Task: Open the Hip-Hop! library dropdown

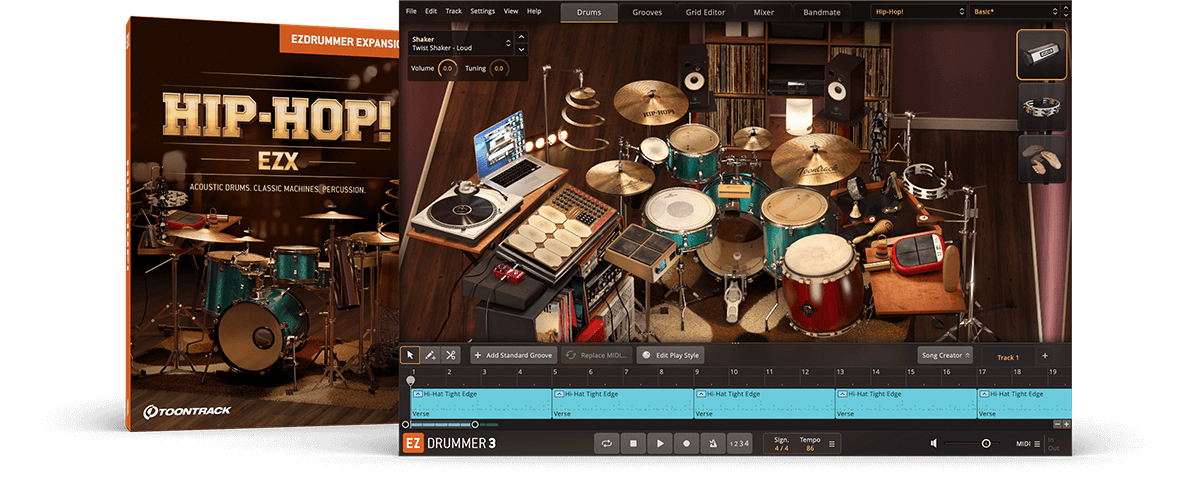Action: tap(919, 11)
